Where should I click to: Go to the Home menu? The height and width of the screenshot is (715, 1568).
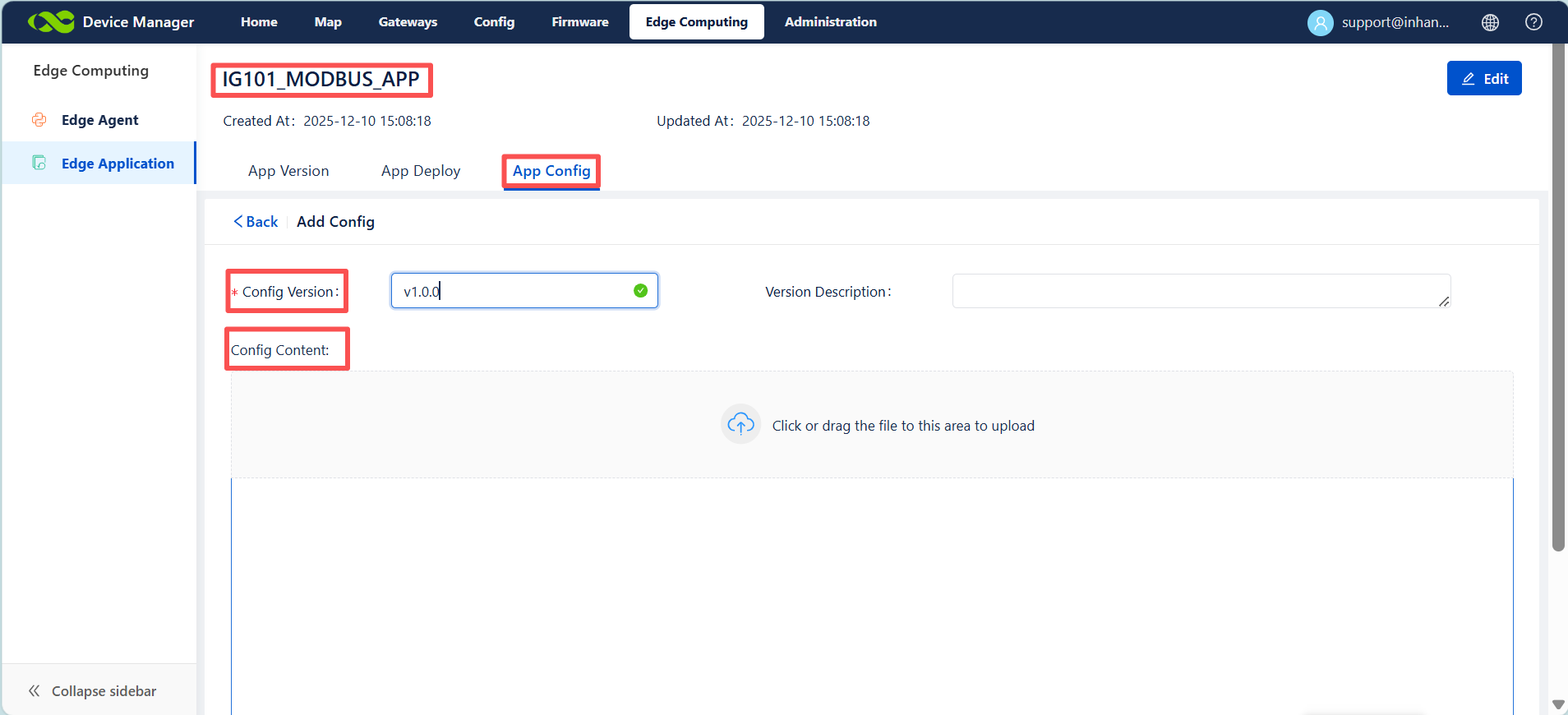point(259,22)
